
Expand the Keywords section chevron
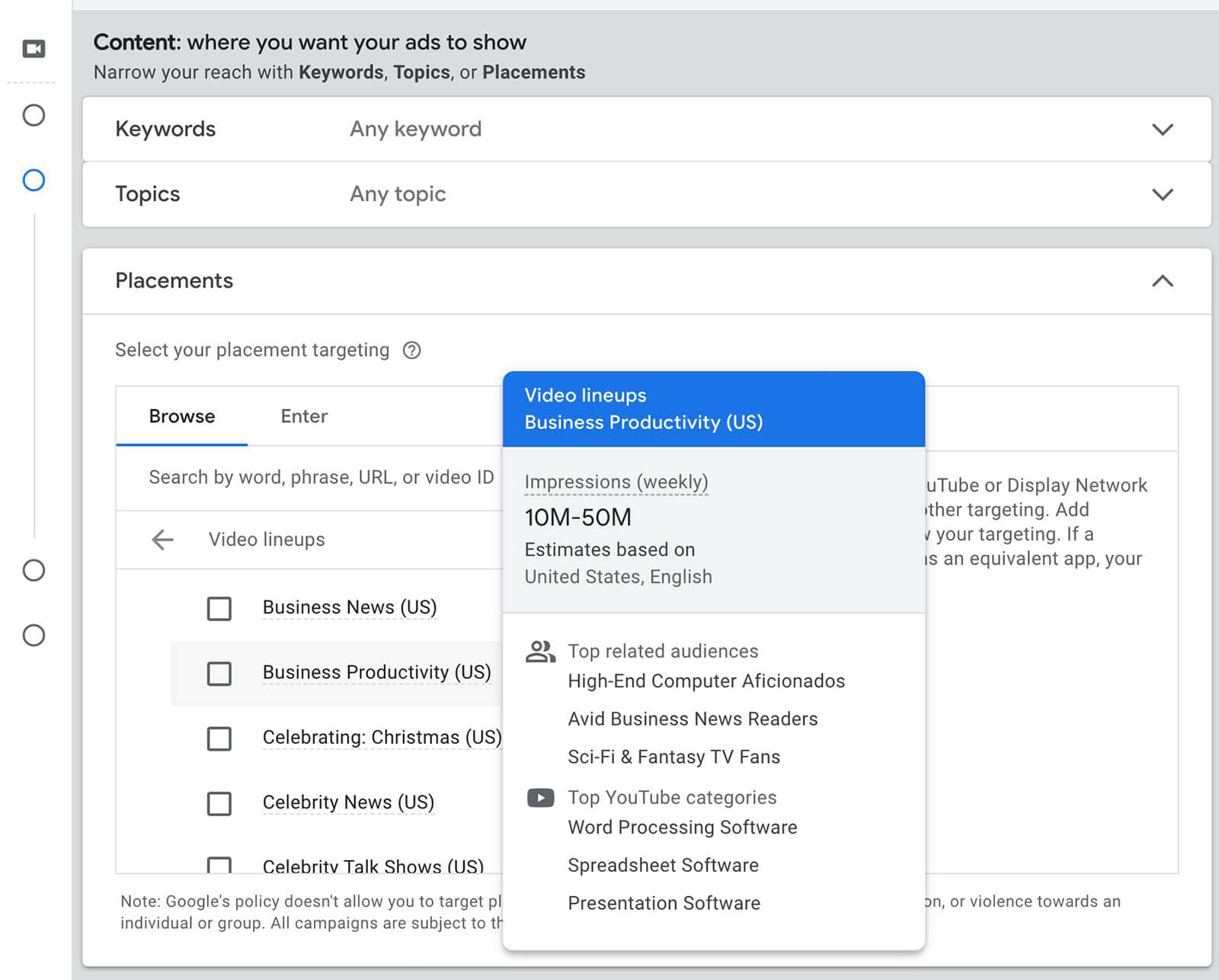(1162, 130)
